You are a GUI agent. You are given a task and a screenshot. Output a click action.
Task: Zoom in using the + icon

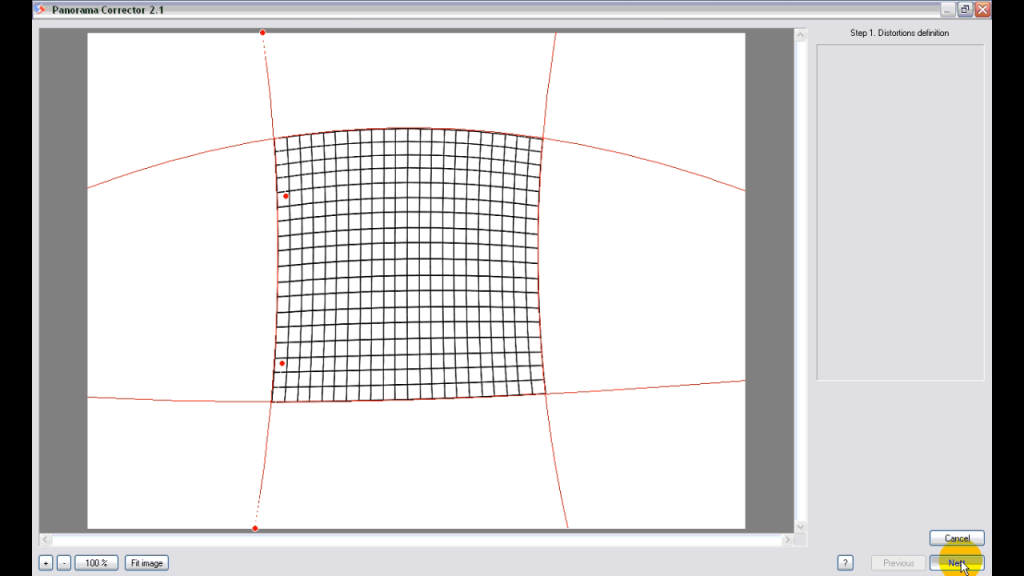click(44, 562)
